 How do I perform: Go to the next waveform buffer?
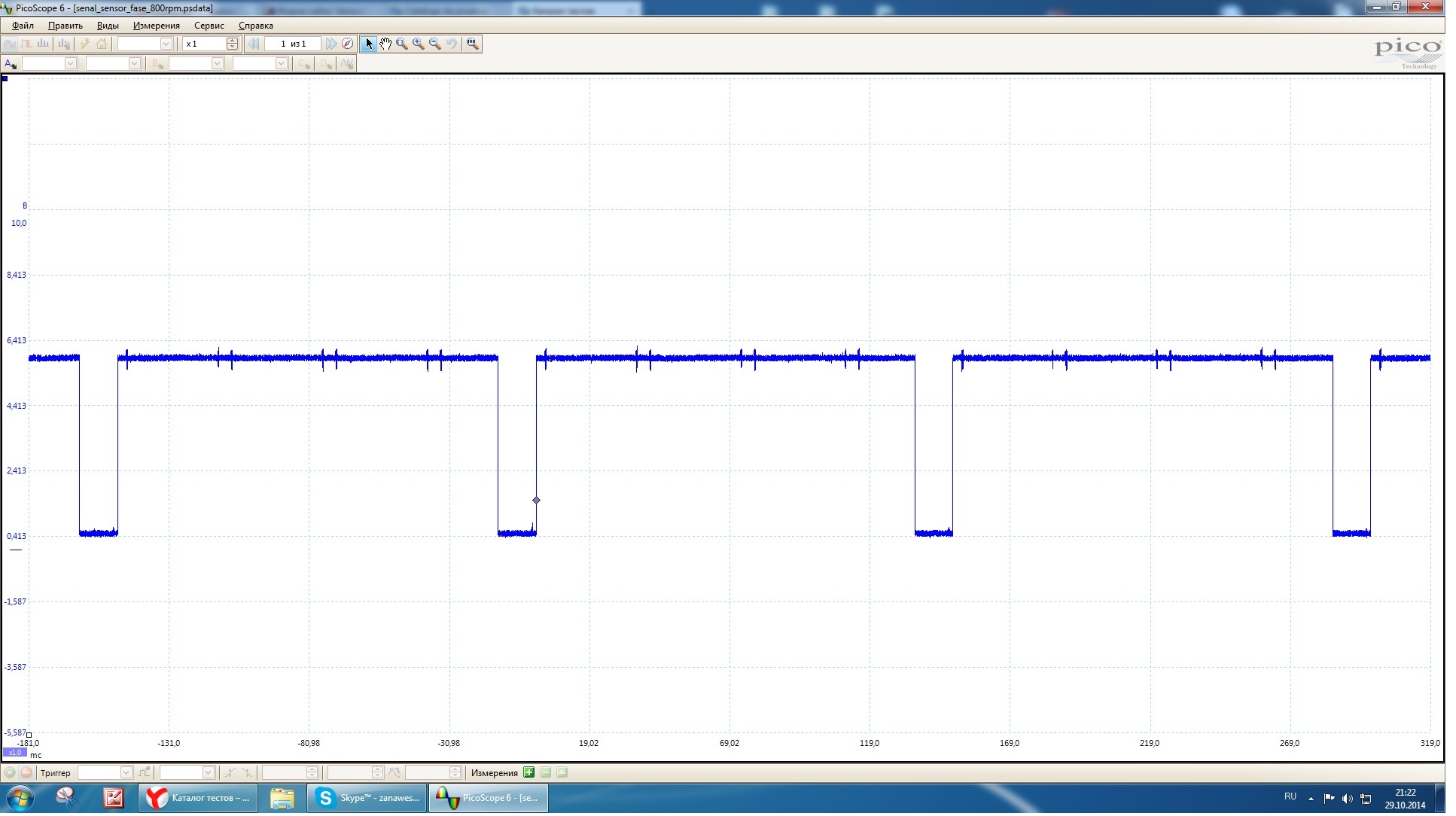click(331, 44)
